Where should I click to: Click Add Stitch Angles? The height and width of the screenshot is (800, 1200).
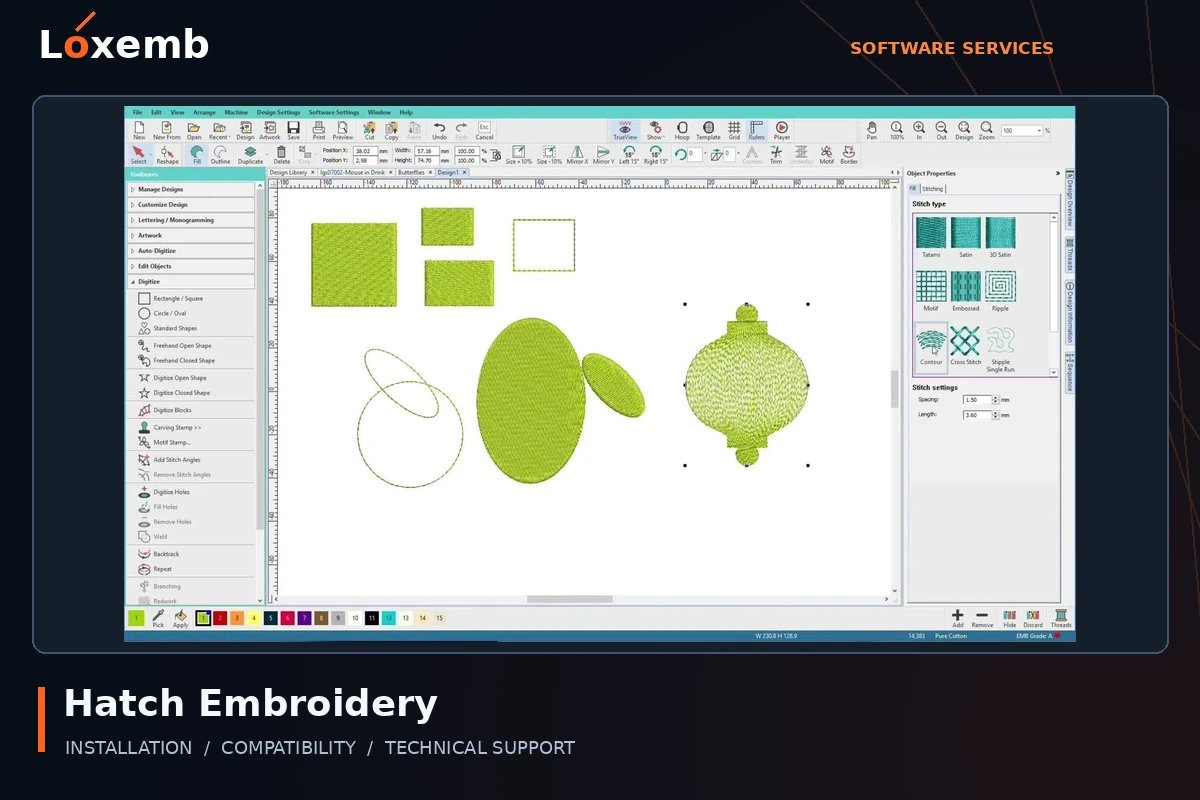[169, 460]
